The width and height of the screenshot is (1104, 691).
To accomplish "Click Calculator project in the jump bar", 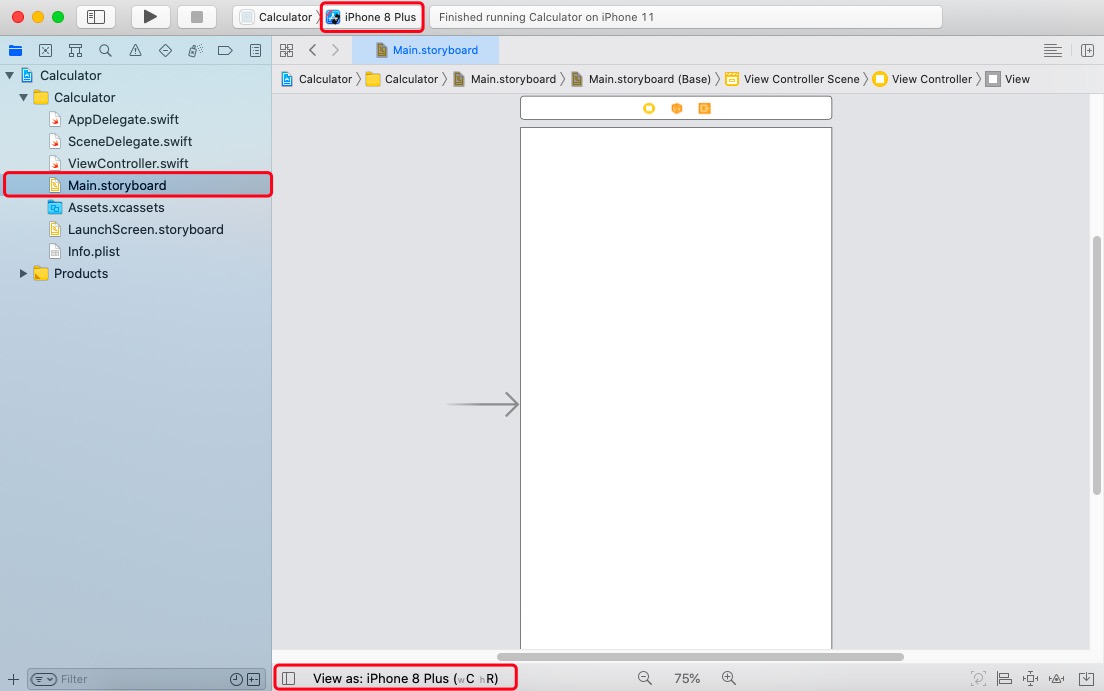I will (x=316, y=79).
